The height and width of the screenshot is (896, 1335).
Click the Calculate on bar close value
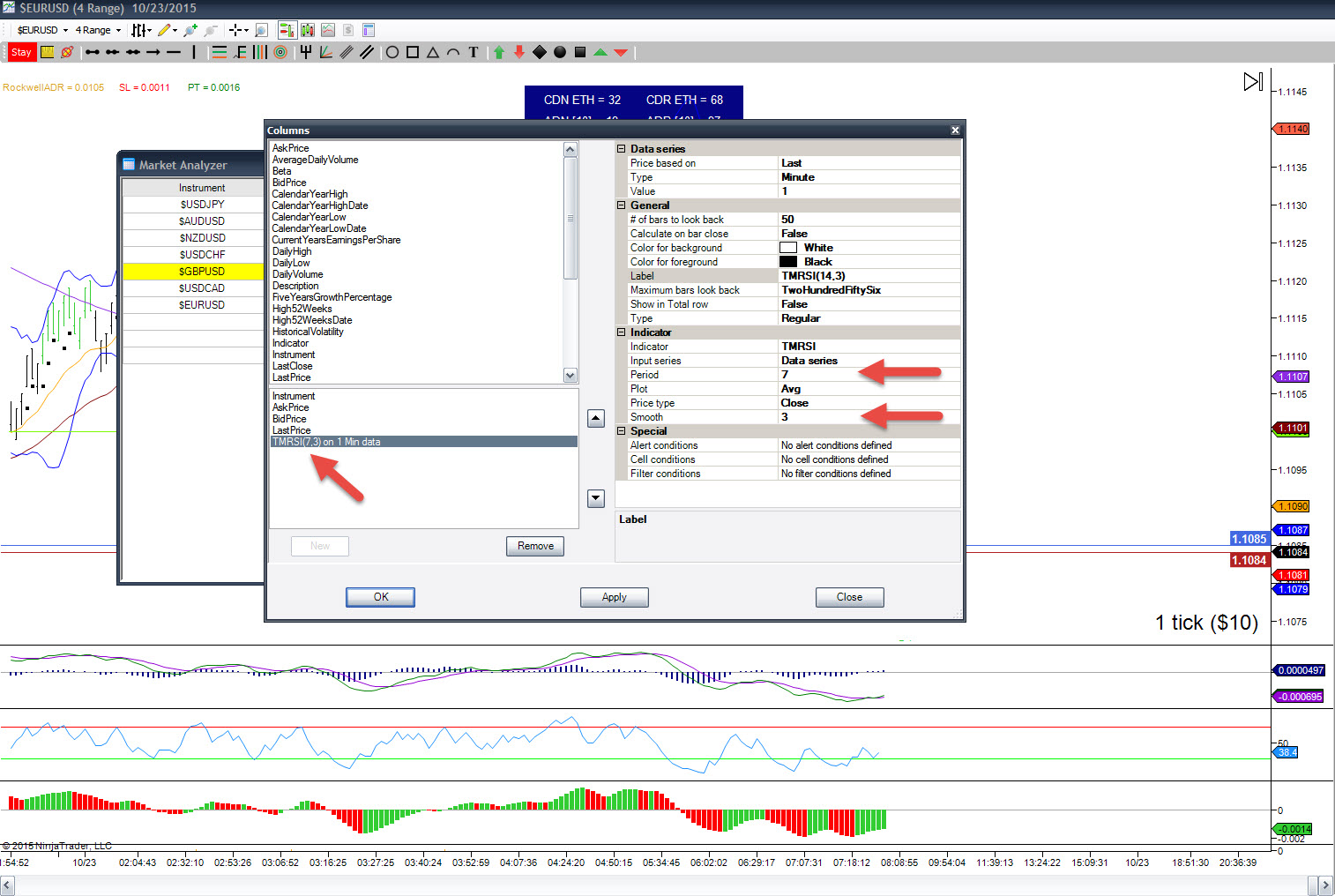pos(869,234)
